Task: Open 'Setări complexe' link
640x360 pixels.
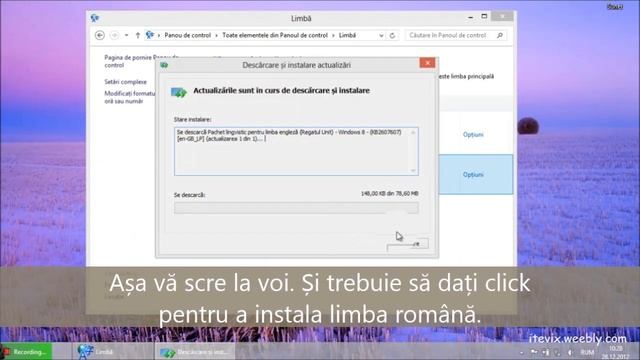Action: click(125, 82)
